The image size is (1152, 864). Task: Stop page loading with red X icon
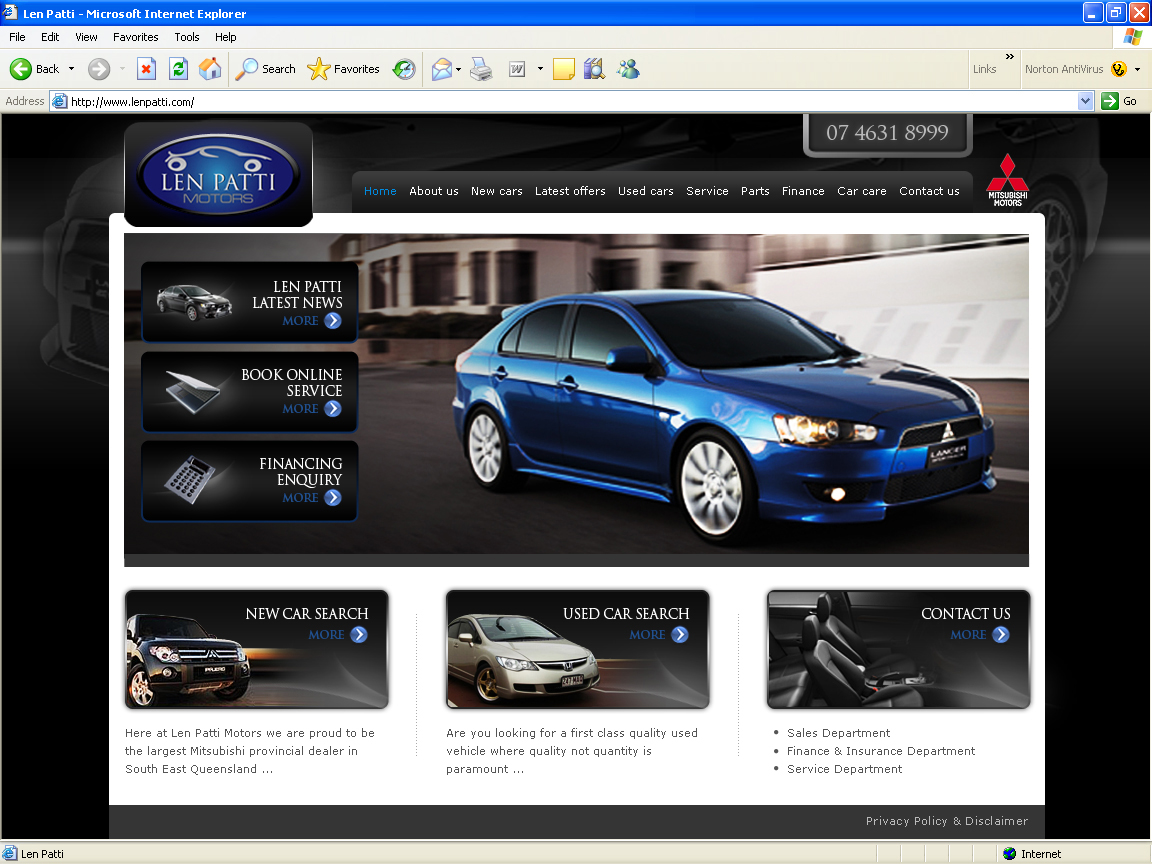pyautogui.click(x=146, y=69)
